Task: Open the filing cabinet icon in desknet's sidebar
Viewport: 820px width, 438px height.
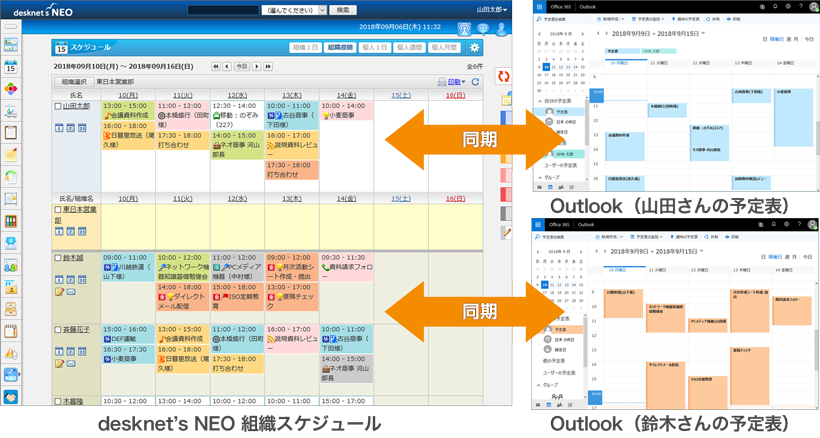Action: [10, 308]
